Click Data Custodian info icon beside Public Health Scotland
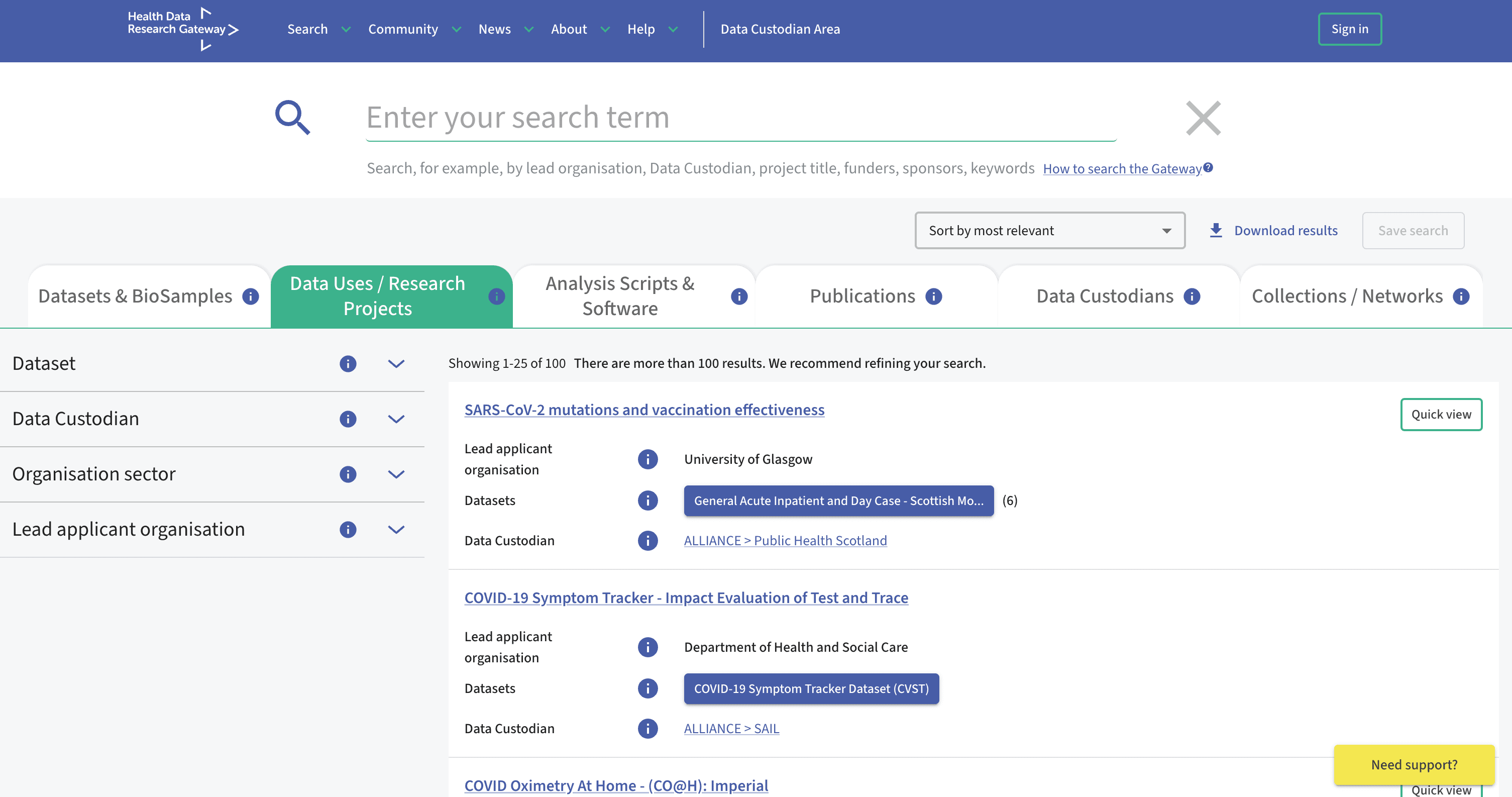The image size is (1512, 797). 648,540
